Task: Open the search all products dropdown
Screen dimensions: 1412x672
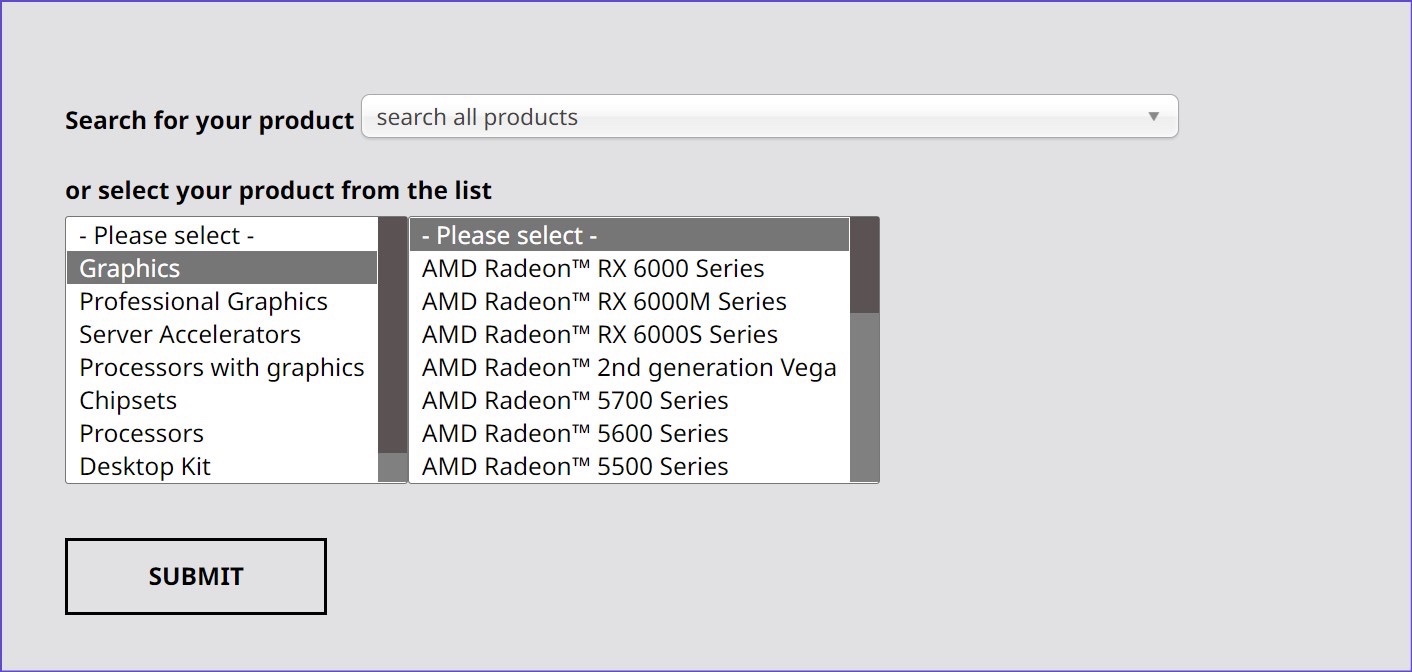Action: tap(700, 116)
